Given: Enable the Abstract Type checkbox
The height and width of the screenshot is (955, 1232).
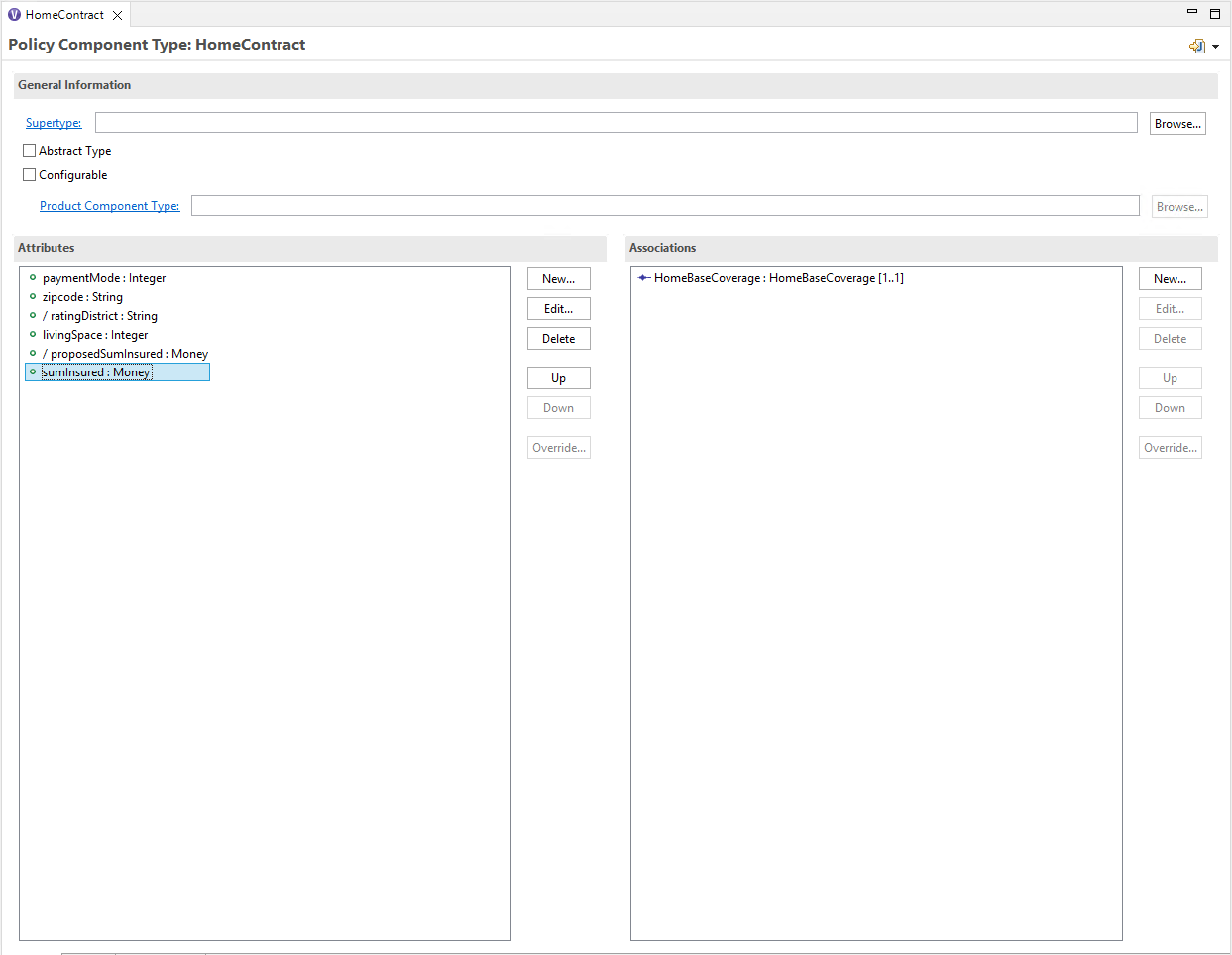Looking at the screenshot, I should pos(30,151).
